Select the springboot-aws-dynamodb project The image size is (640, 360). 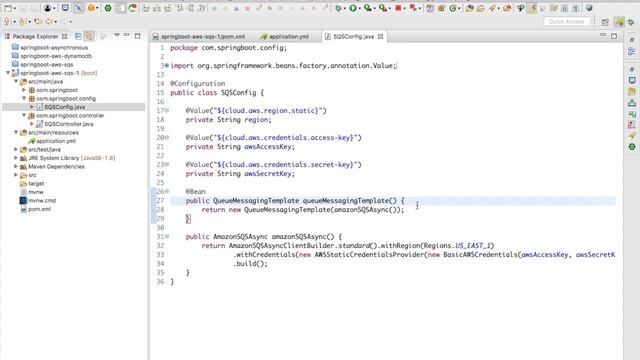[x=56, y=56]
